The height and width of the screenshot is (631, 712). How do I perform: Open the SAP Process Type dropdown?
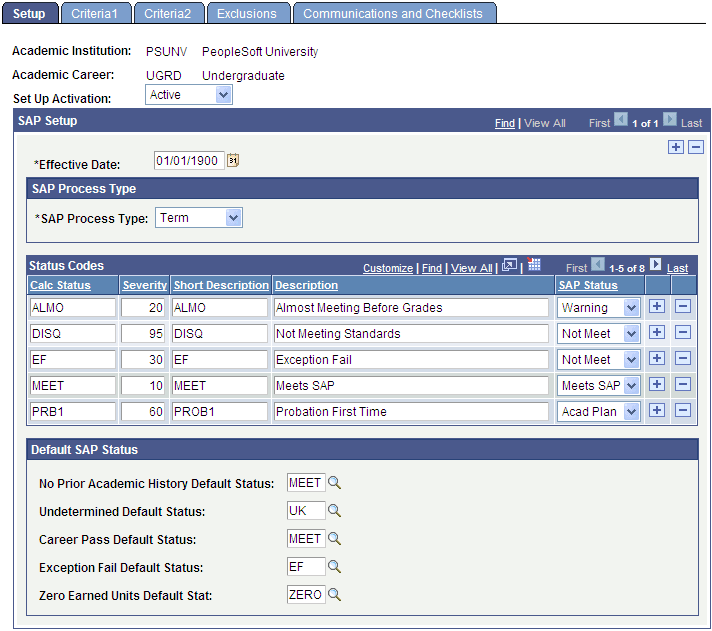click(x=199, y=218)
